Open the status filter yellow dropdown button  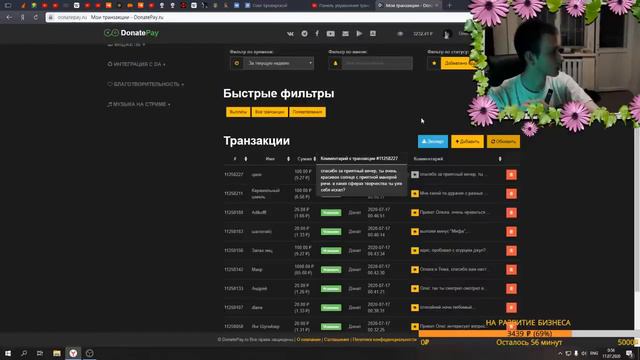(457, 63)
